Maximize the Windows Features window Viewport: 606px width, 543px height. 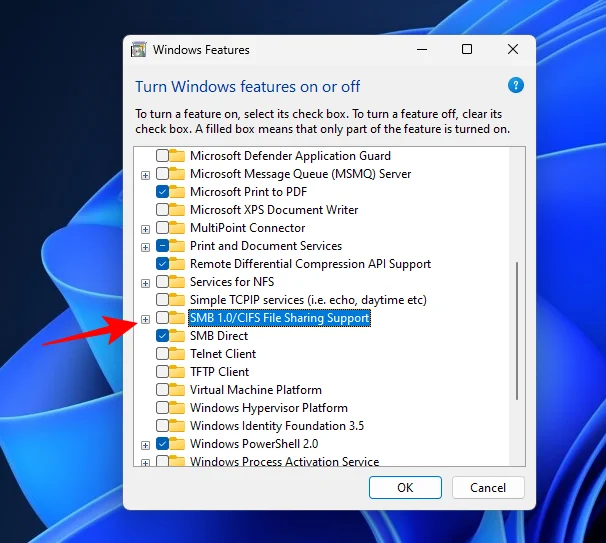click(467, 49)
